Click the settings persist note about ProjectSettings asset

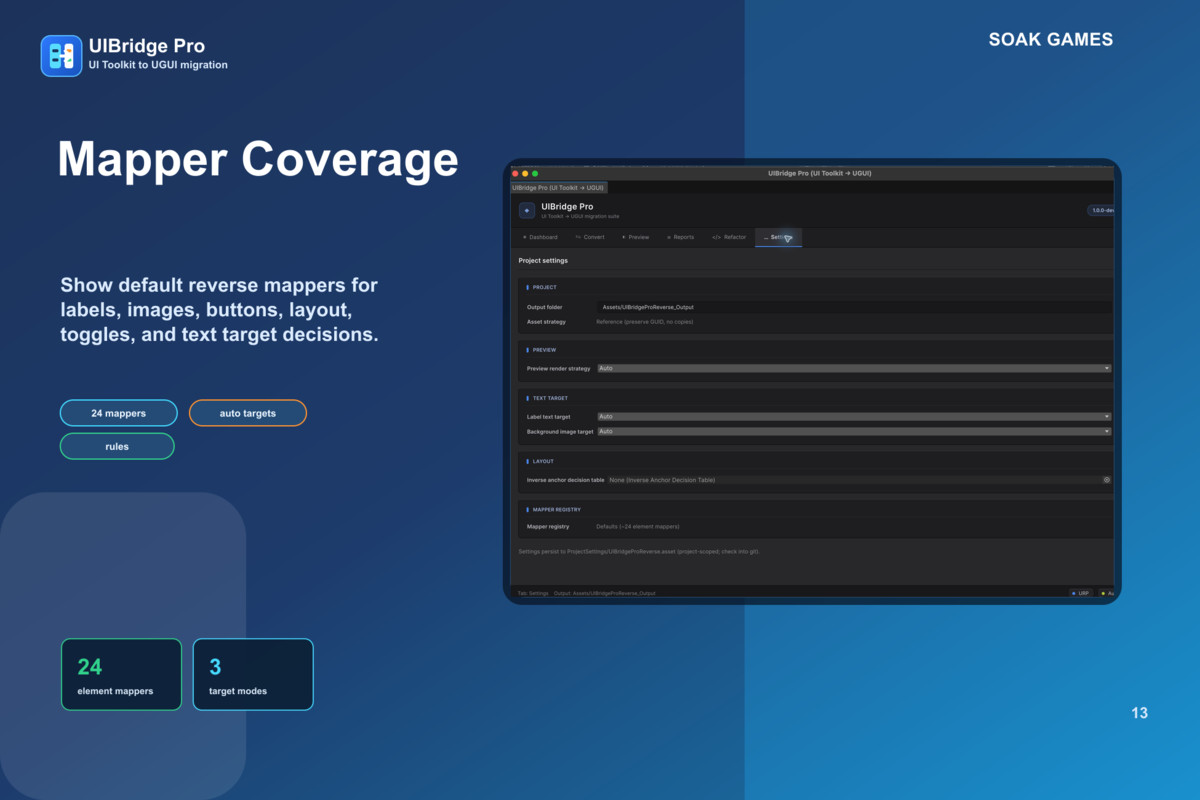639,551
